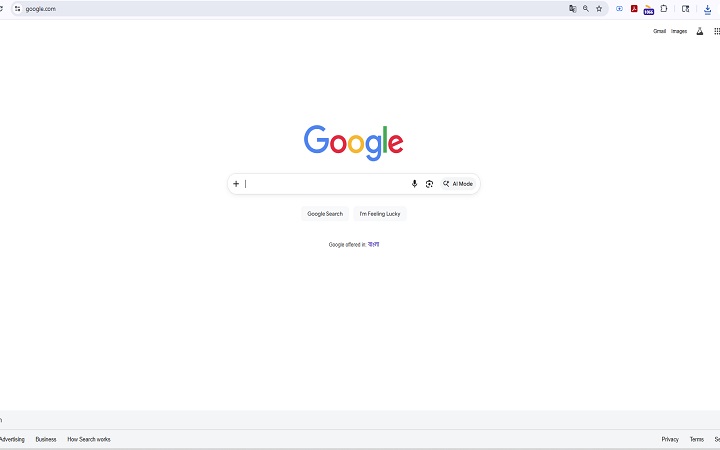Open Search Labs flask icon
The width and height of the screenshot is (720, 450).
click(x=699, y=31)
